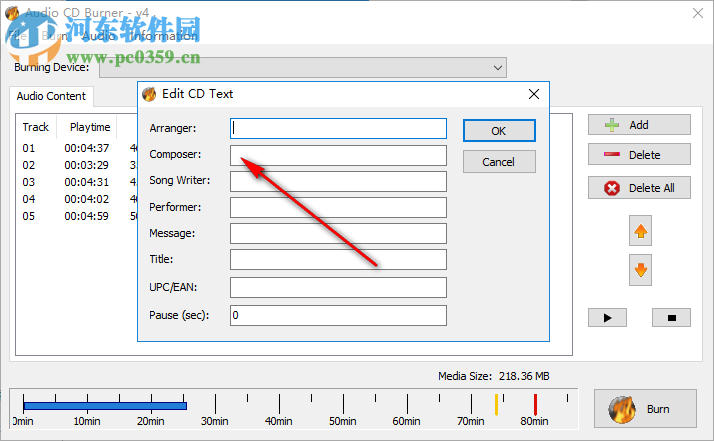Select track 03 row
Image resolution: width=714 pixels, height=441 pixels.
[76, 182]
